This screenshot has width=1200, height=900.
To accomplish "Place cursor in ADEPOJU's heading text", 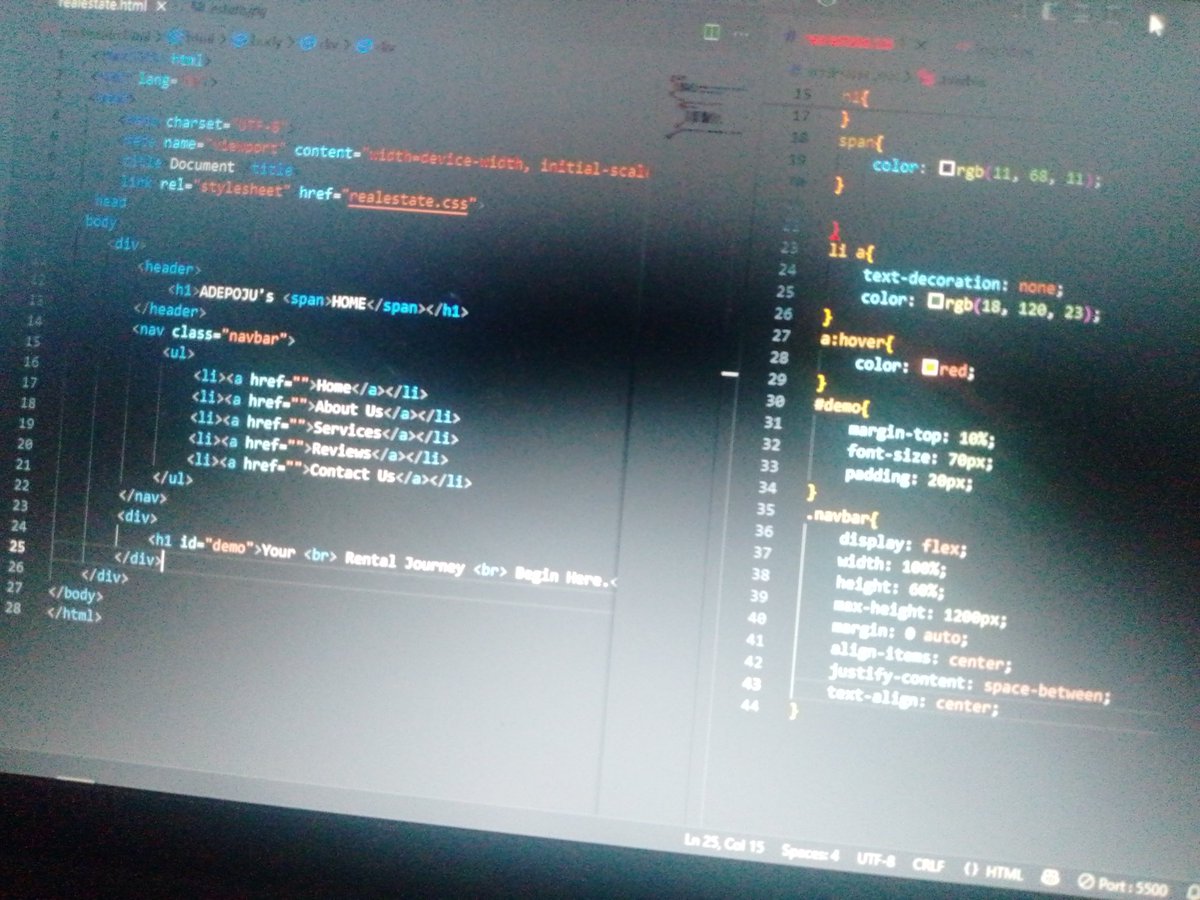I will coord(237,295).
